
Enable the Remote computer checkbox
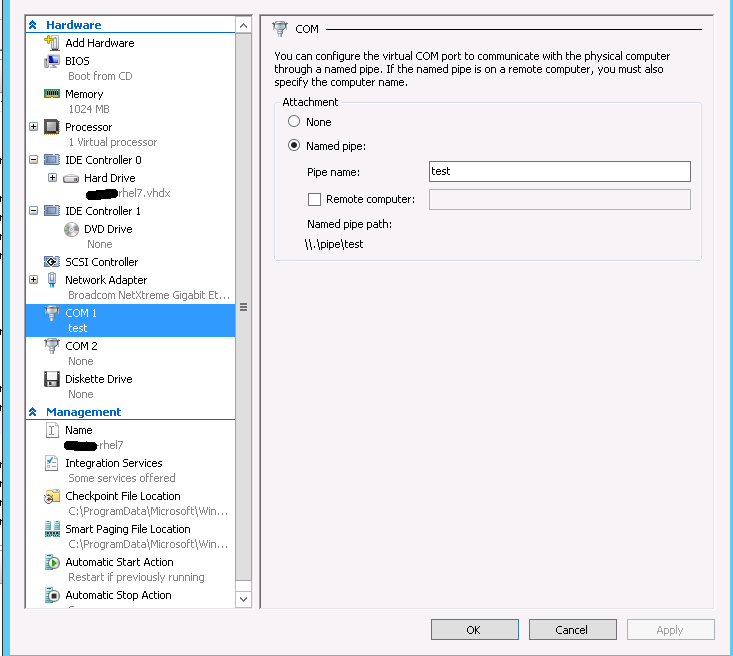point(314,200)
